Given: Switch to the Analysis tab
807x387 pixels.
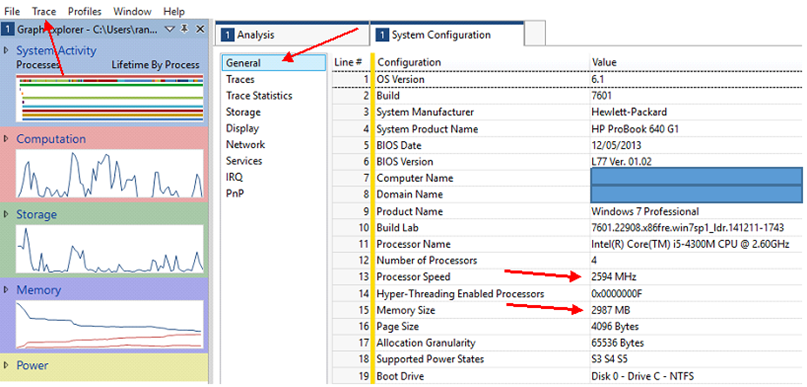Looking at the screenshot, I should tap(292, 35).
